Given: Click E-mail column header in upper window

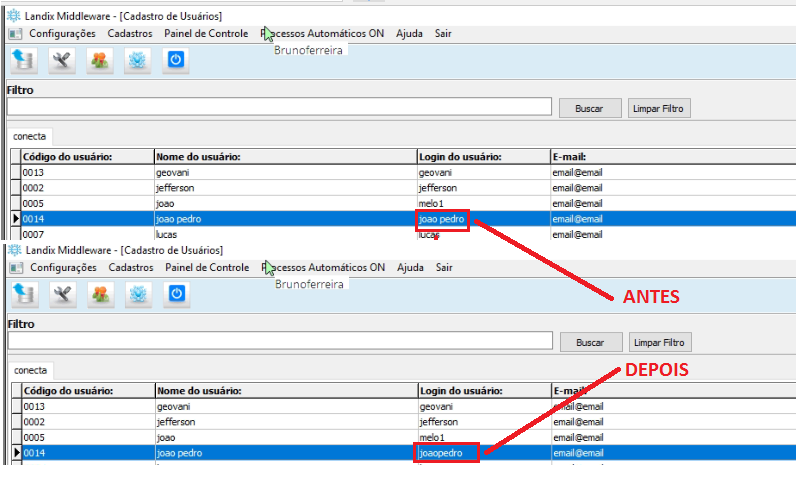Looking at the screenshot, I should click(x=673, y=157).
